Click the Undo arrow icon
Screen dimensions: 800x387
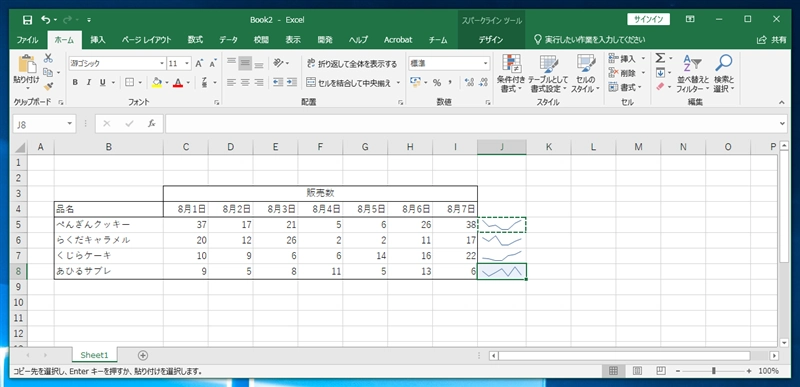coord(46,20)
